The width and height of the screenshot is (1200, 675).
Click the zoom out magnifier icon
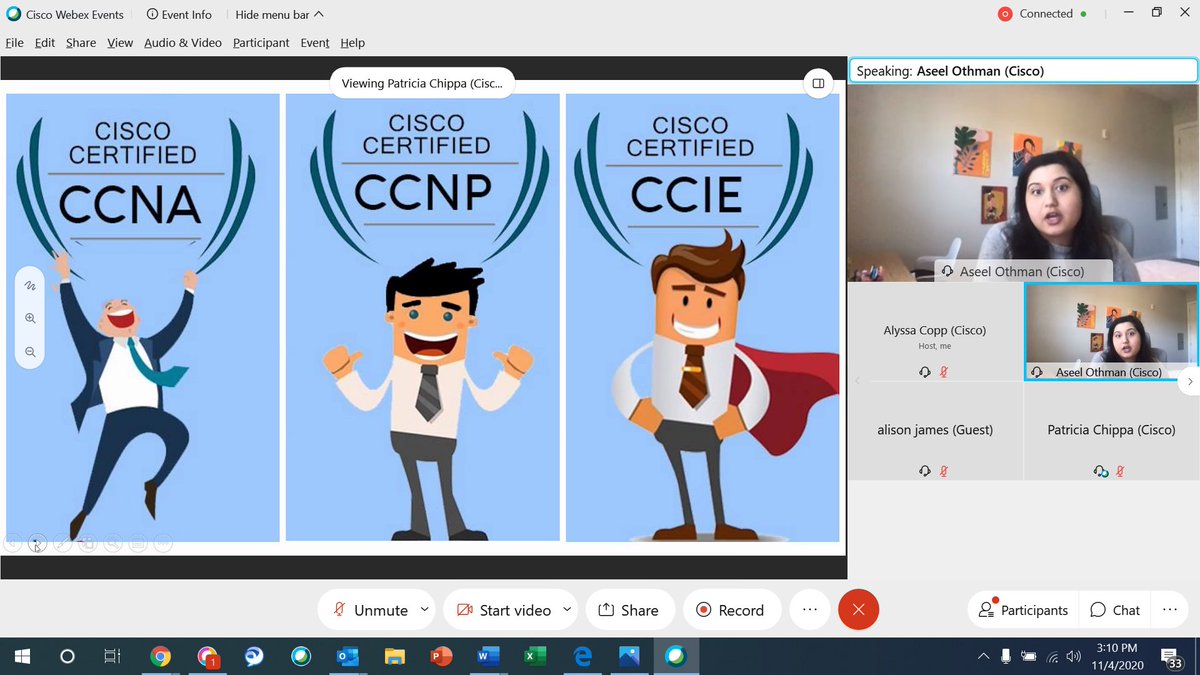click(30, 352)
